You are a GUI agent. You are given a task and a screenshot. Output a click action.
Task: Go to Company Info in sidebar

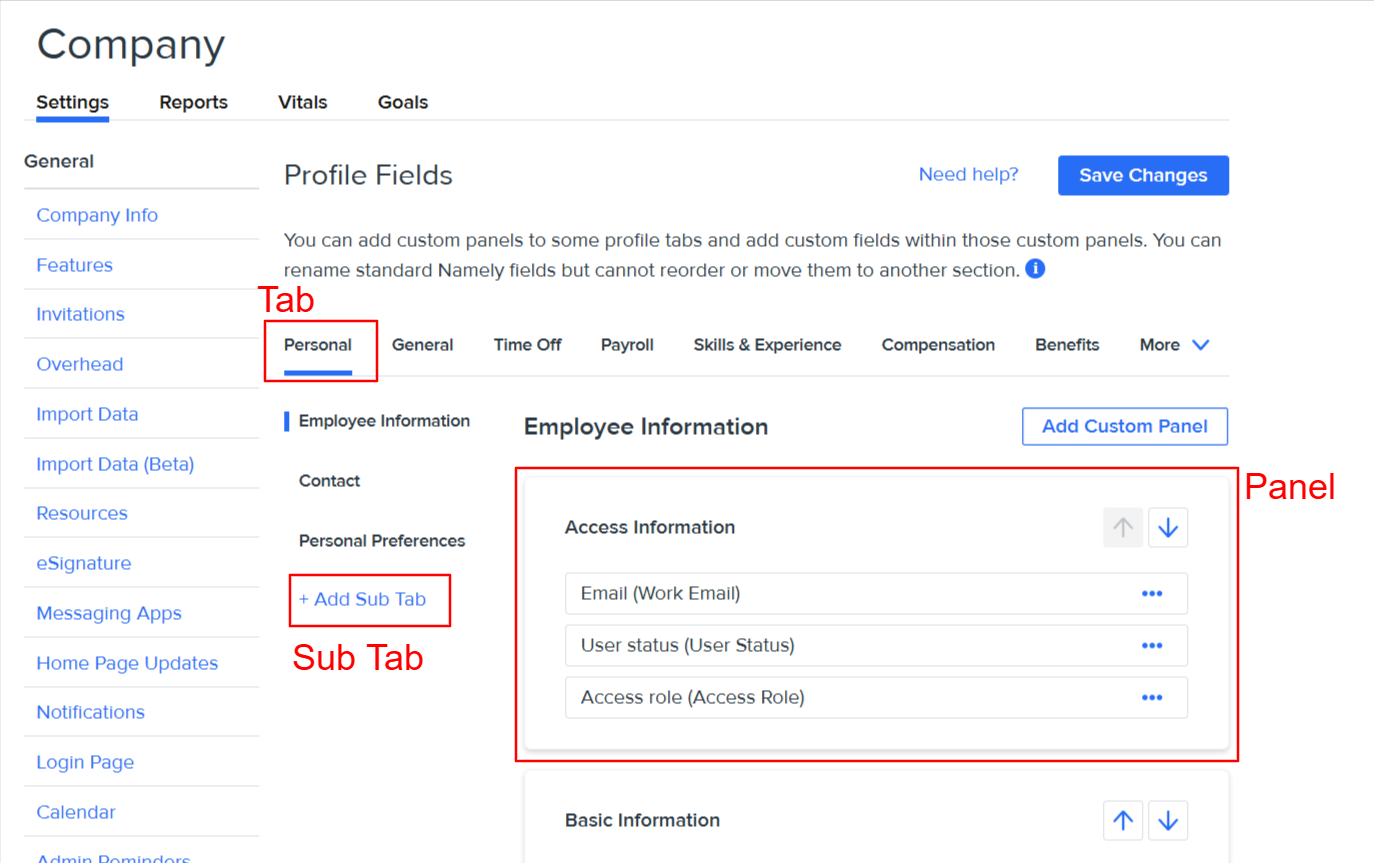97,215
